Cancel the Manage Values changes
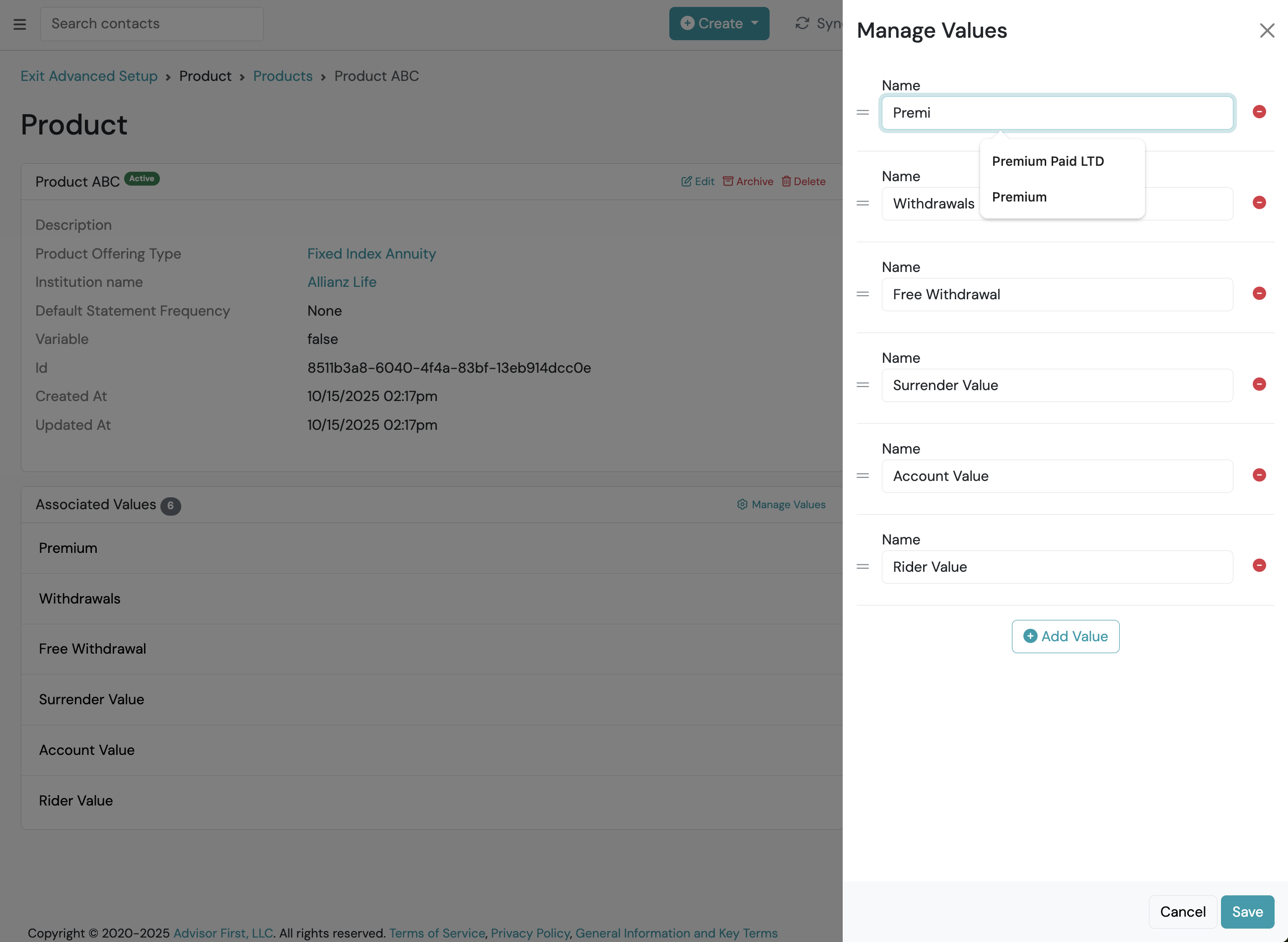Screen dimensions: 1288x942 [x=1182, y=912]
